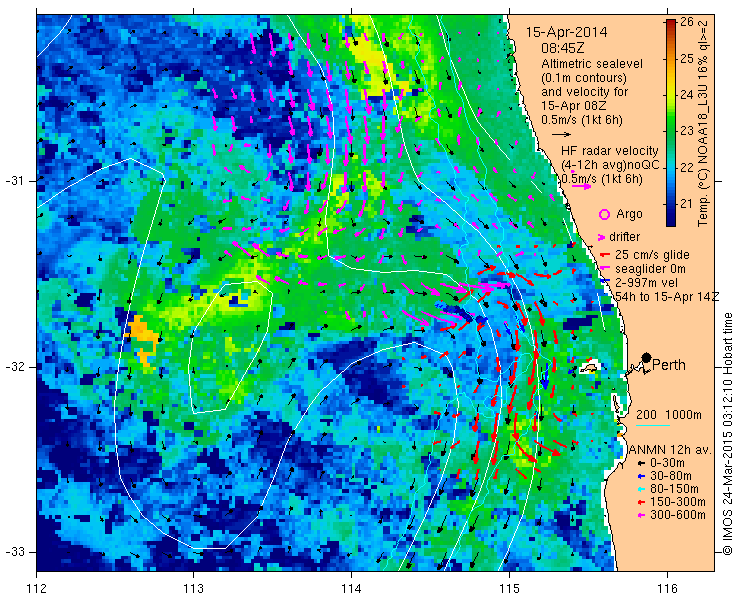Click the red 25 cm/s glide legend marker
740x600 pixels.
pyautogui.click(x=603, y=255)
